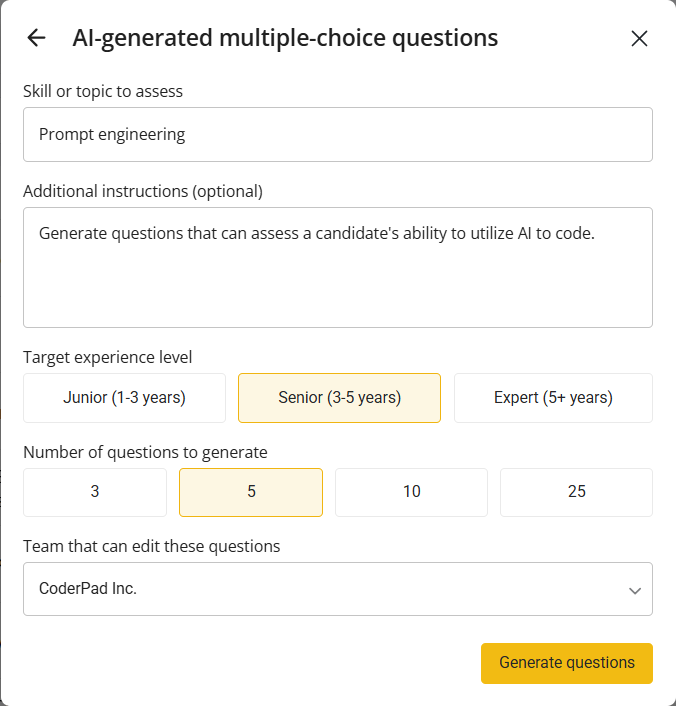676x706 pixels.
Task: Choose Senior (3-5 years) experience level
Action: pos(339,398)
